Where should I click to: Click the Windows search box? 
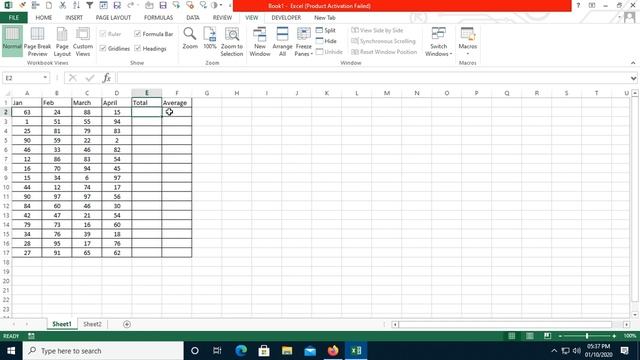103,351
